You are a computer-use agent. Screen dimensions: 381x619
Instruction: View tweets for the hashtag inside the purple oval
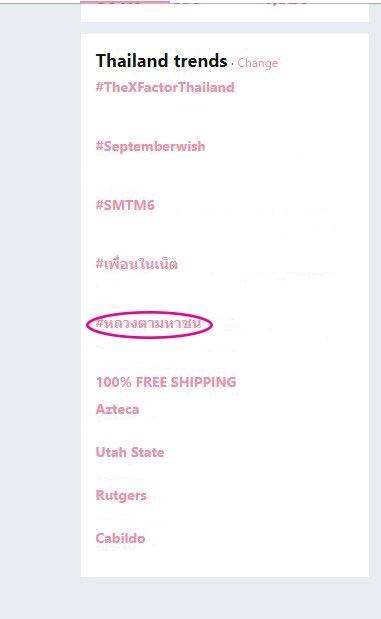pos(148,324)
